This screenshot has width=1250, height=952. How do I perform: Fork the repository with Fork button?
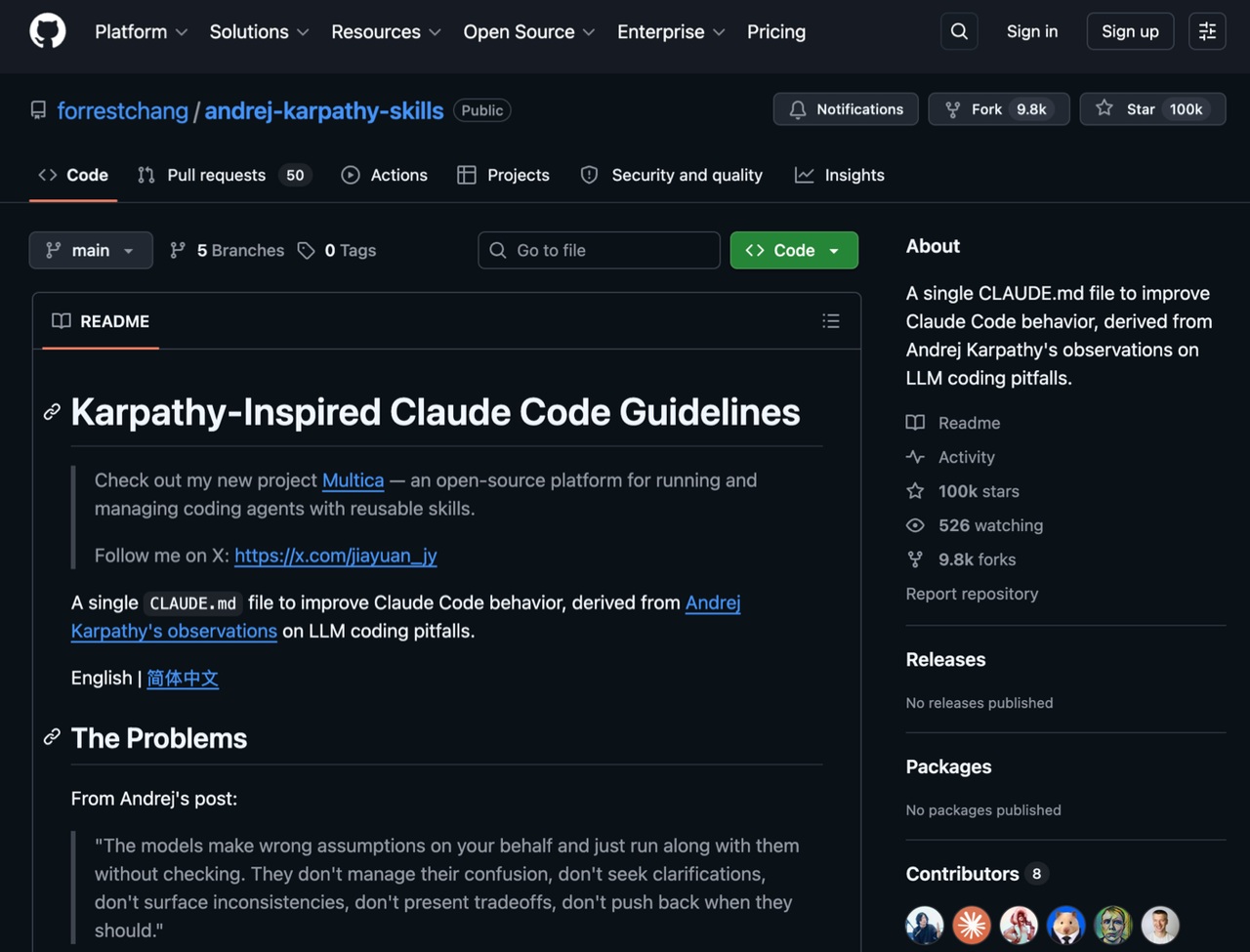coord(999,109)
